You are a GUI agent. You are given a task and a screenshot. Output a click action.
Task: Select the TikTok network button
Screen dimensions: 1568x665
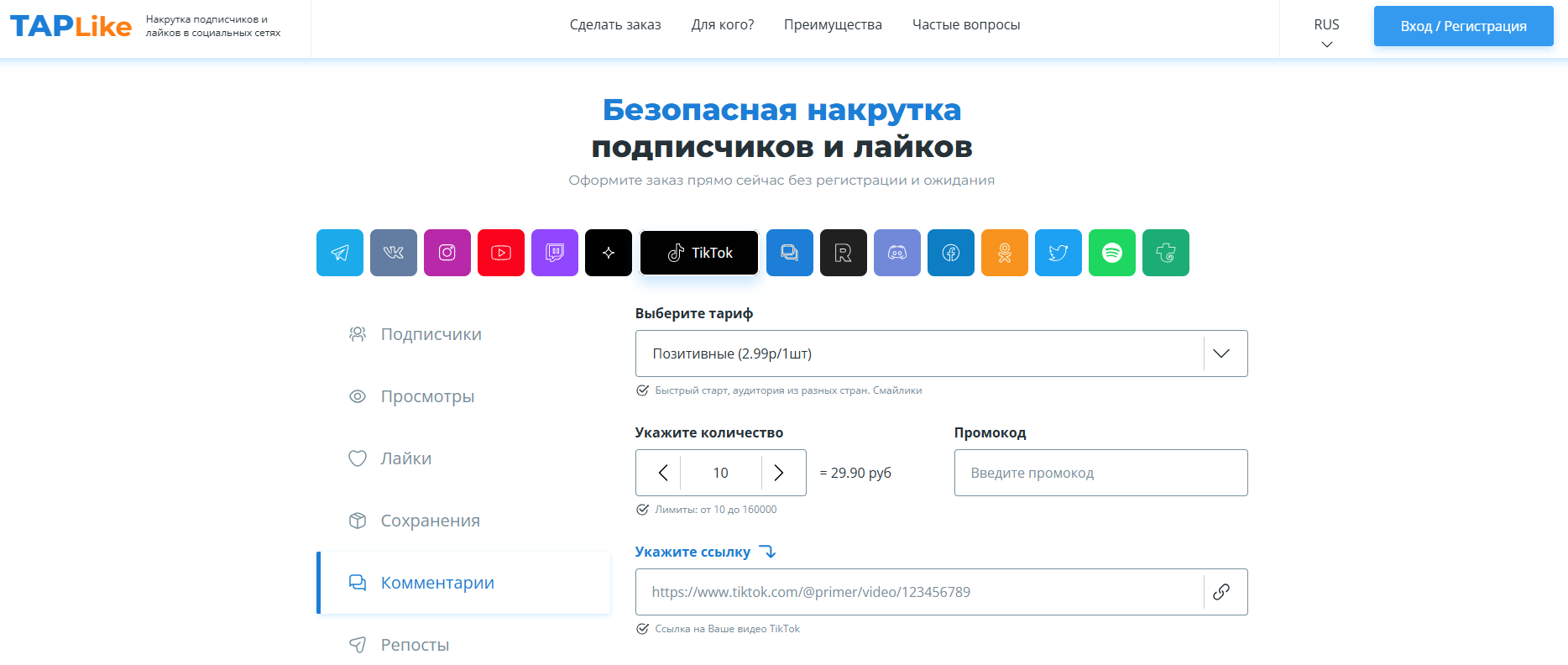coord(699,253)
